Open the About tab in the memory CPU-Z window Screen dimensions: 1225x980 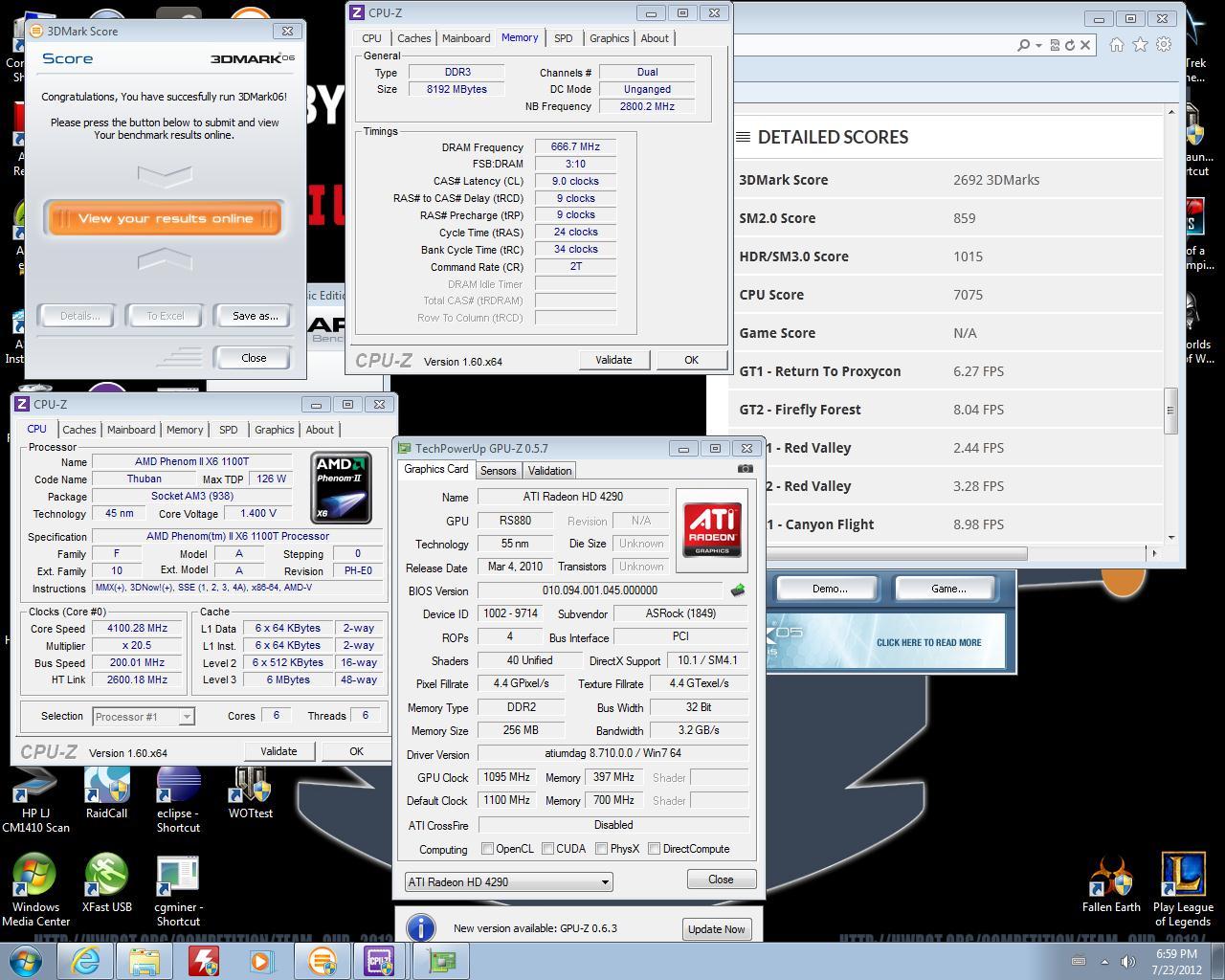pyautogui.click(x=655, y=38)
